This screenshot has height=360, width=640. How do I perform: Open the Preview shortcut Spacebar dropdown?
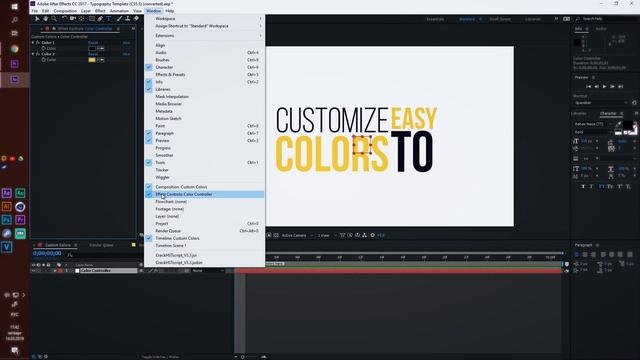click(x=601, y=103)
